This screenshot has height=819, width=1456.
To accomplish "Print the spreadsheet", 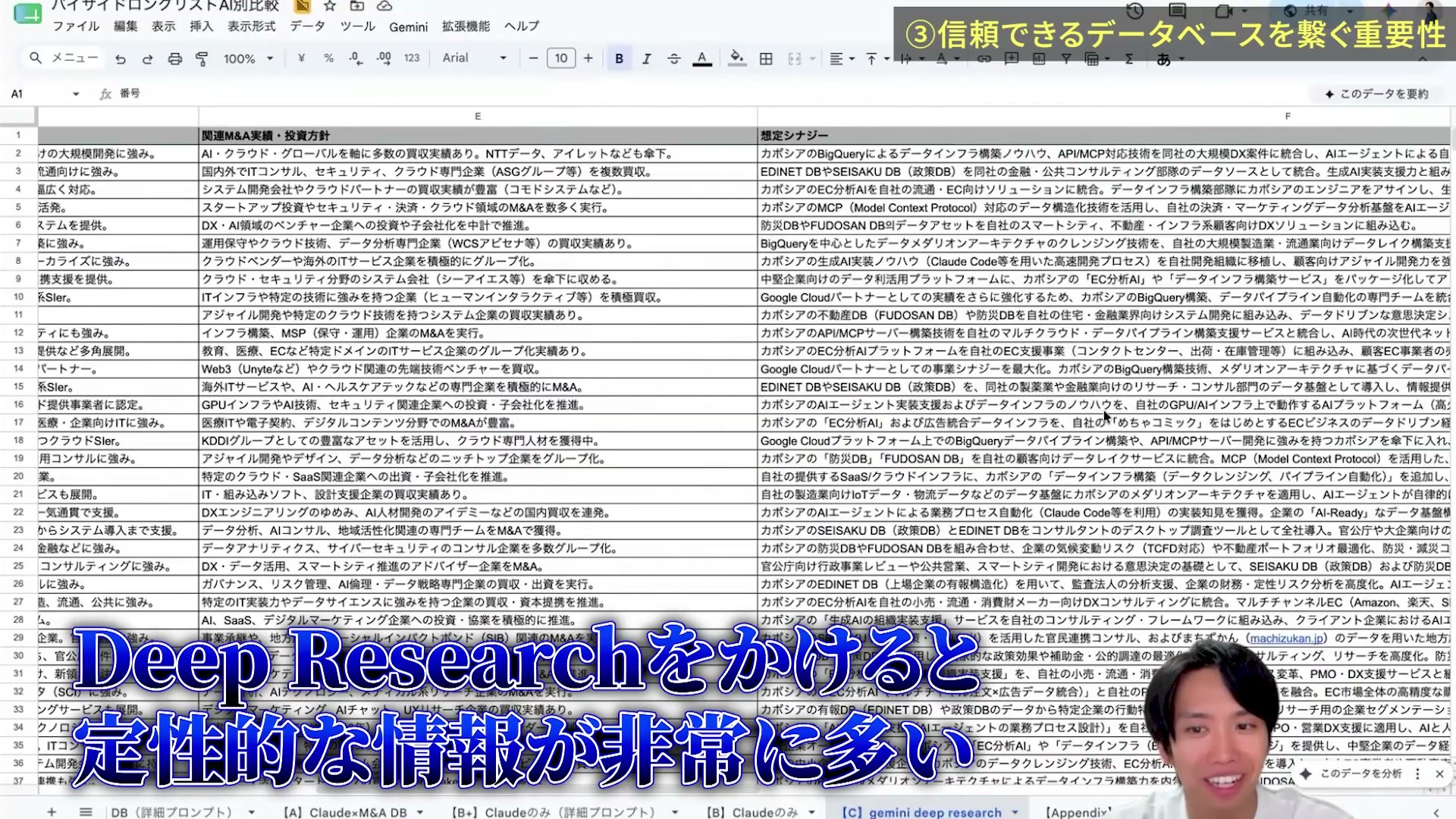I will click(175, 58).
